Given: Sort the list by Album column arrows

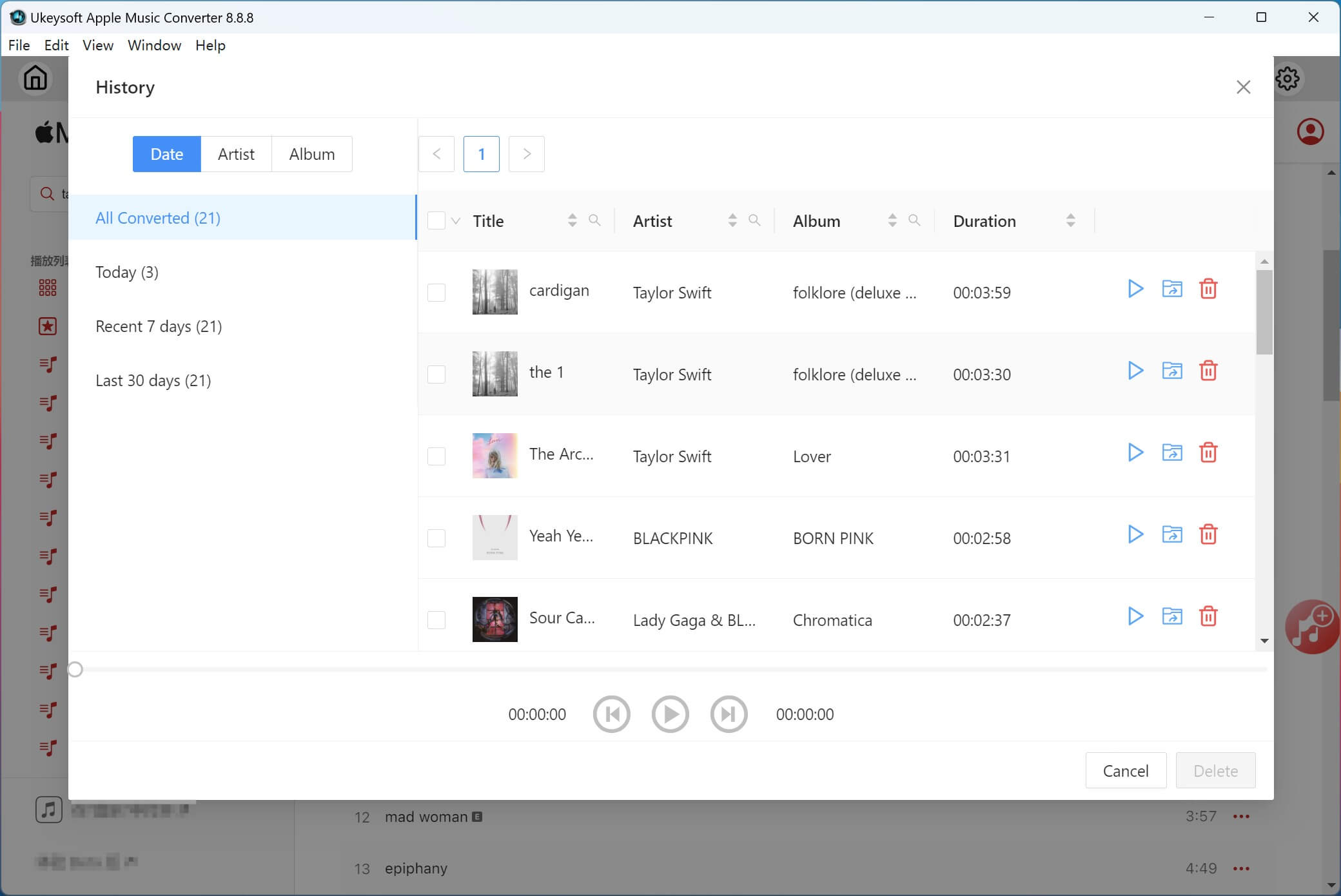Looking at the screenshot, I should pyautogui.click(x=892, y=220).
